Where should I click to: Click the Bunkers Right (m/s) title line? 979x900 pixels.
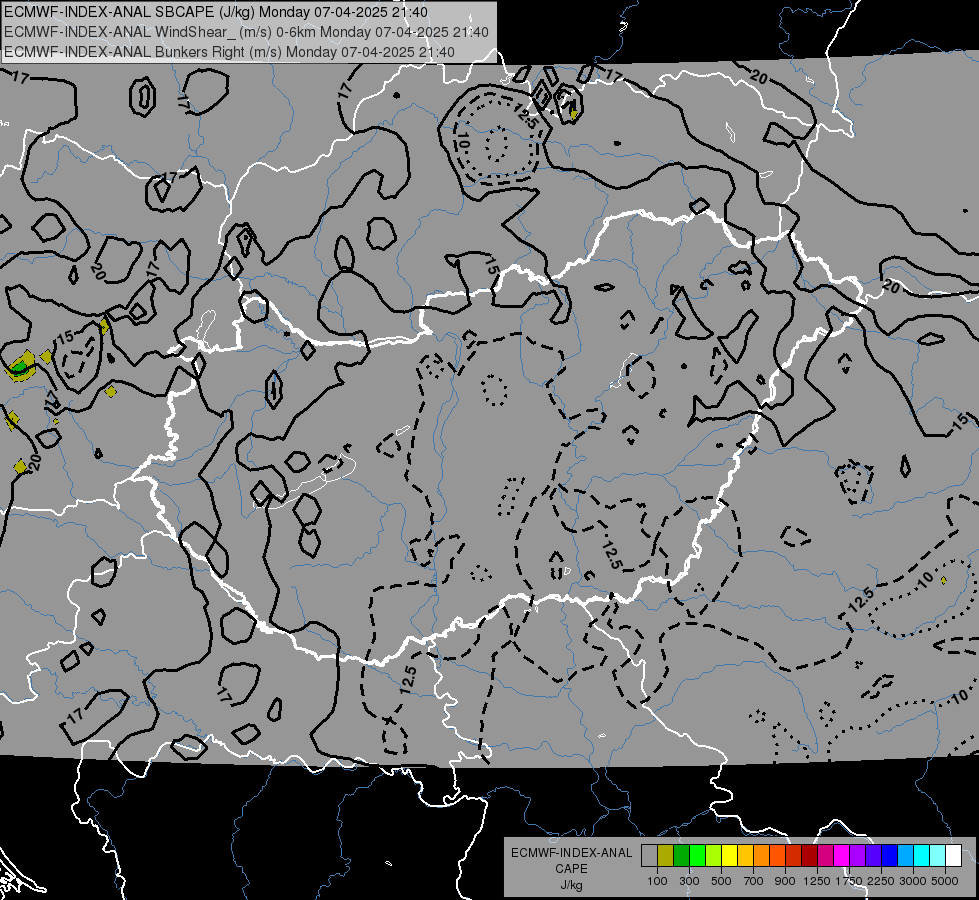[x=229, y=52]
